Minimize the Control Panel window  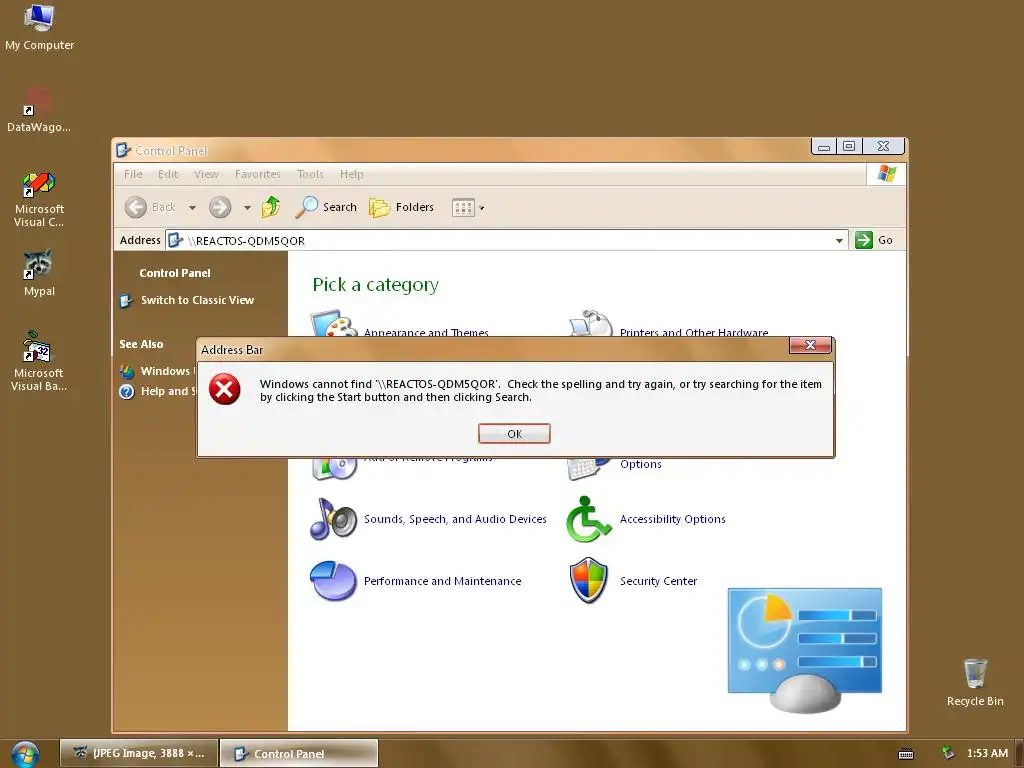[x=824, y=146]
